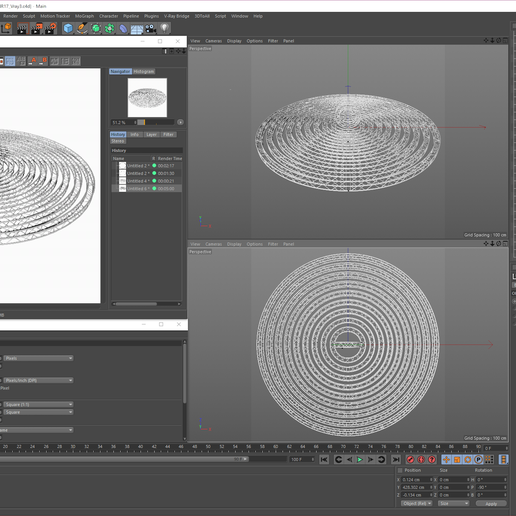Open the Plugins menu
The width and height of the screenshot is (516, 516).
(x=151, y=16)
